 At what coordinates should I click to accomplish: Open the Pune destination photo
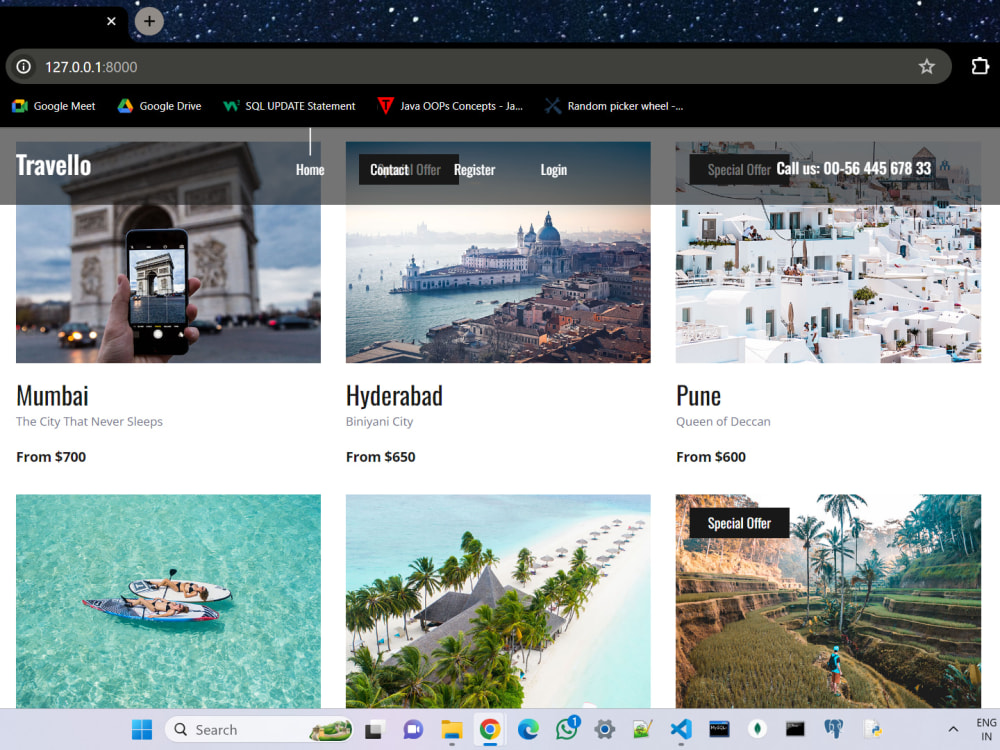click(x=828, y=252)
